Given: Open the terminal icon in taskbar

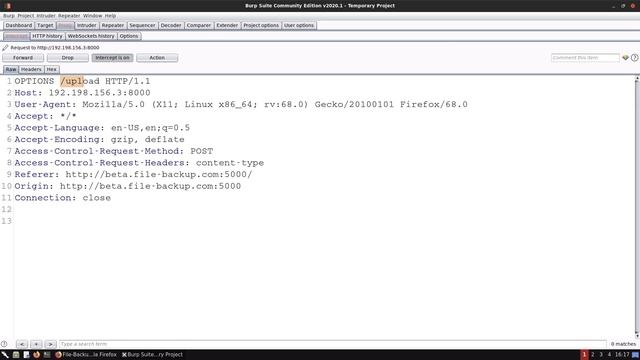Looking at the screenshot, I should (47, 355).
